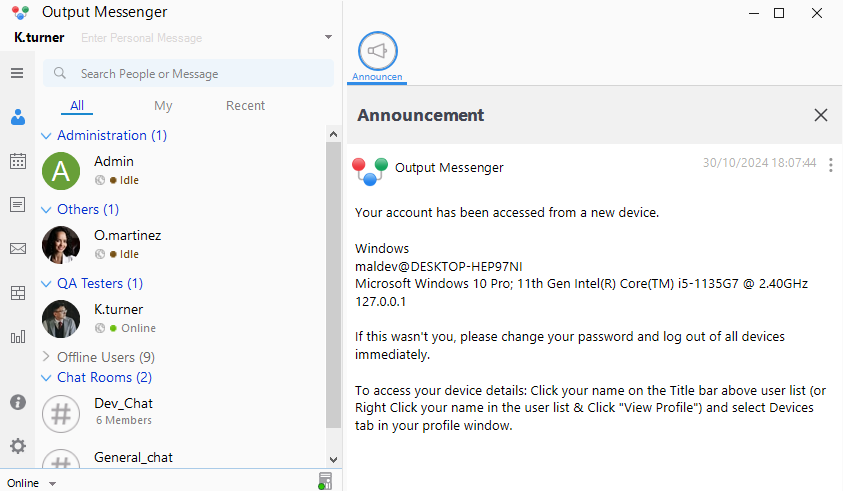Screen dimensions: 843x491
Task: Open the bar chart reports icon
Action: pyautogui.click(x=18, y=337)
